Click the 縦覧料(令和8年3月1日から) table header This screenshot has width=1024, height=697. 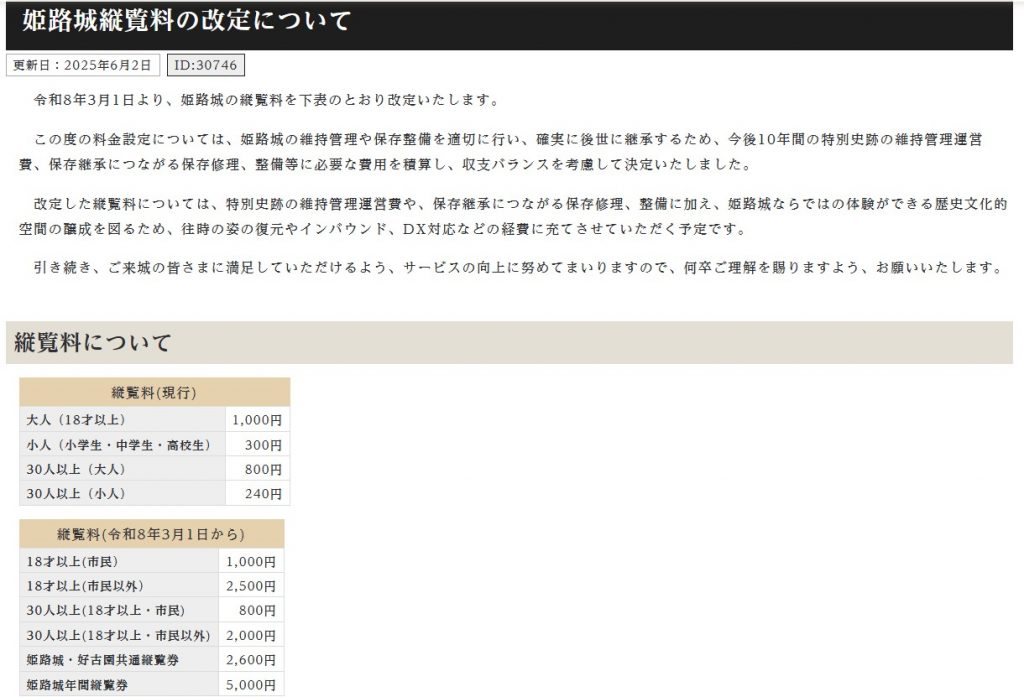pyautogui.click(x=151, y=534)
